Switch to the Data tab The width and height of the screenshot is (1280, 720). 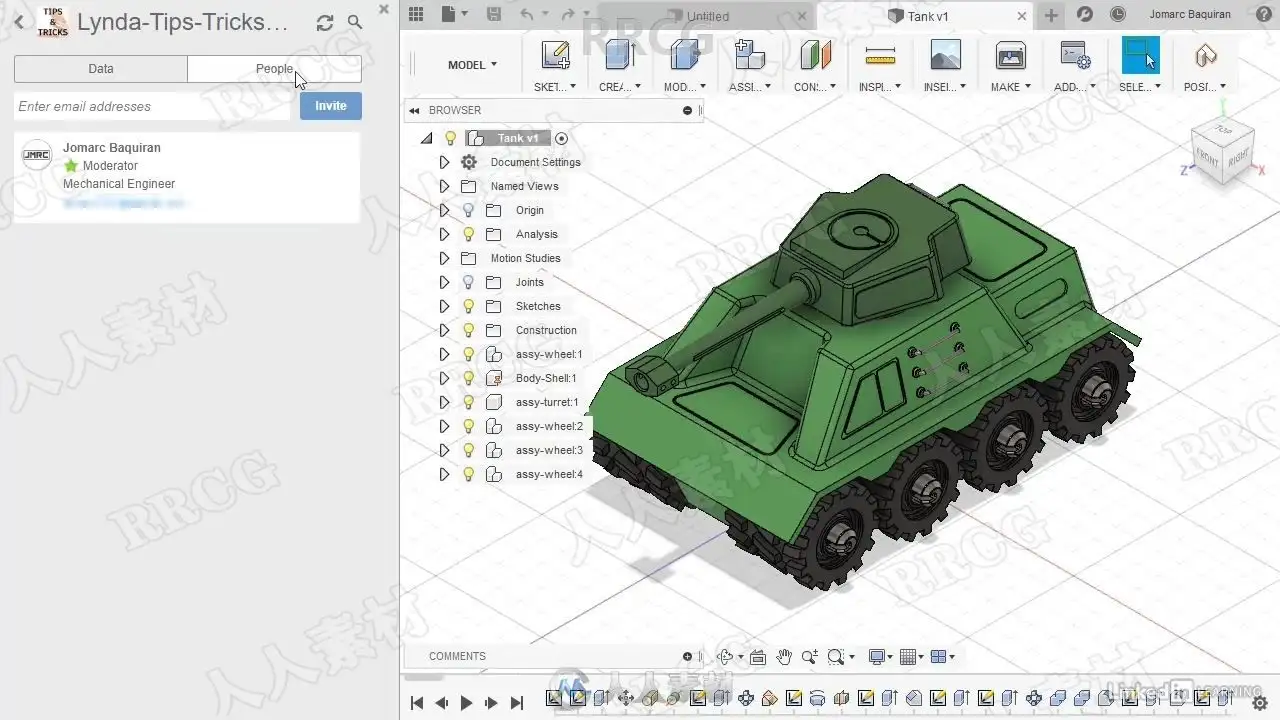coord(101,69)
